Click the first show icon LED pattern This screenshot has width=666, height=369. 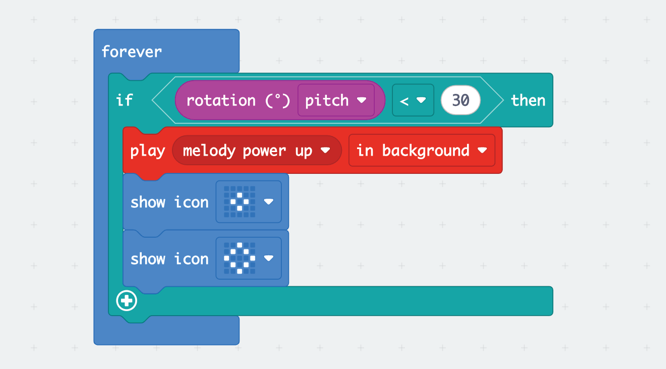(240, 202)
